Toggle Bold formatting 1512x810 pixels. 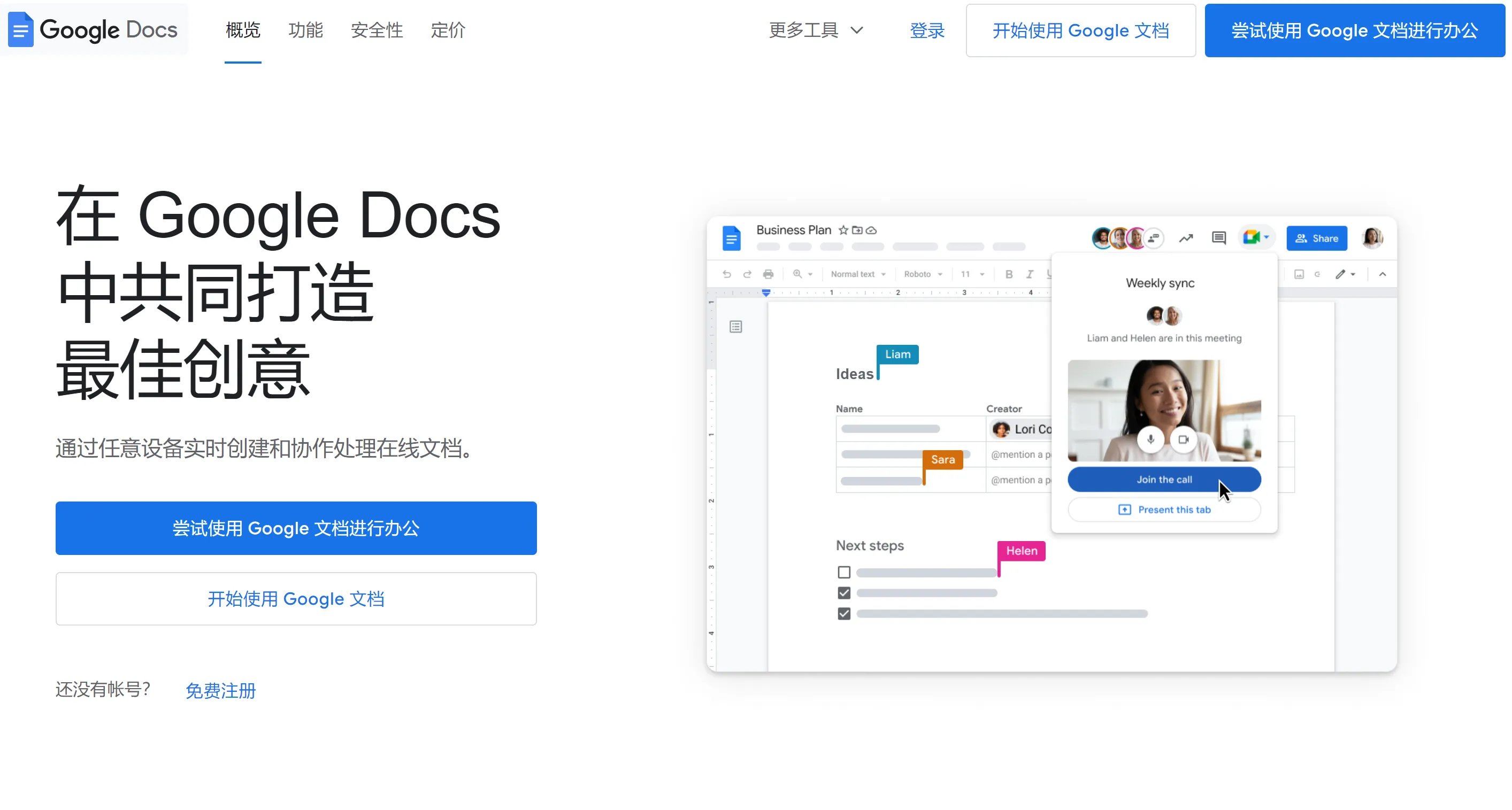click(1008, 274)
